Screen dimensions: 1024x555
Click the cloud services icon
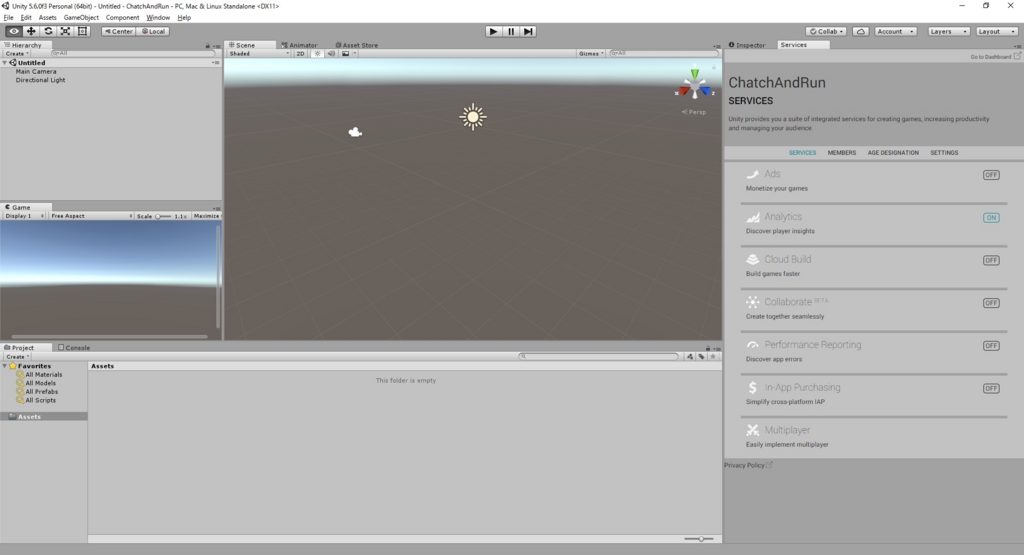pos(861,31)
